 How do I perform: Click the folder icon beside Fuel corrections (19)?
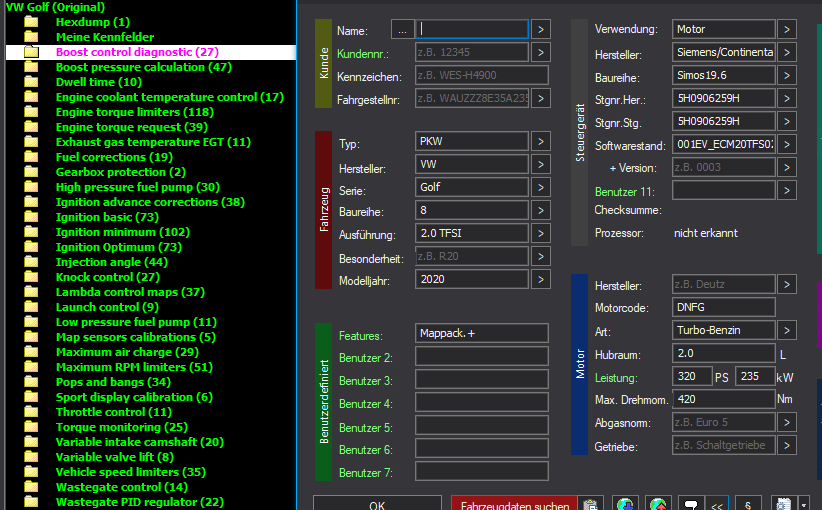[x=31, y=157]
